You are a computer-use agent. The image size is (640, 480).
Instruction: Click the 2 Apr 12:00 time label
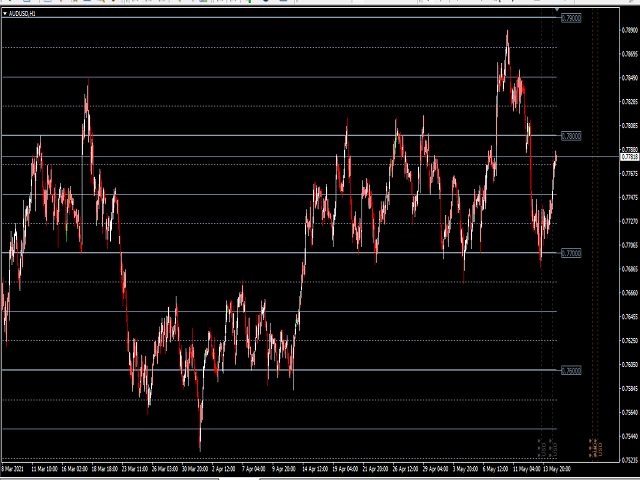[224, 469]
